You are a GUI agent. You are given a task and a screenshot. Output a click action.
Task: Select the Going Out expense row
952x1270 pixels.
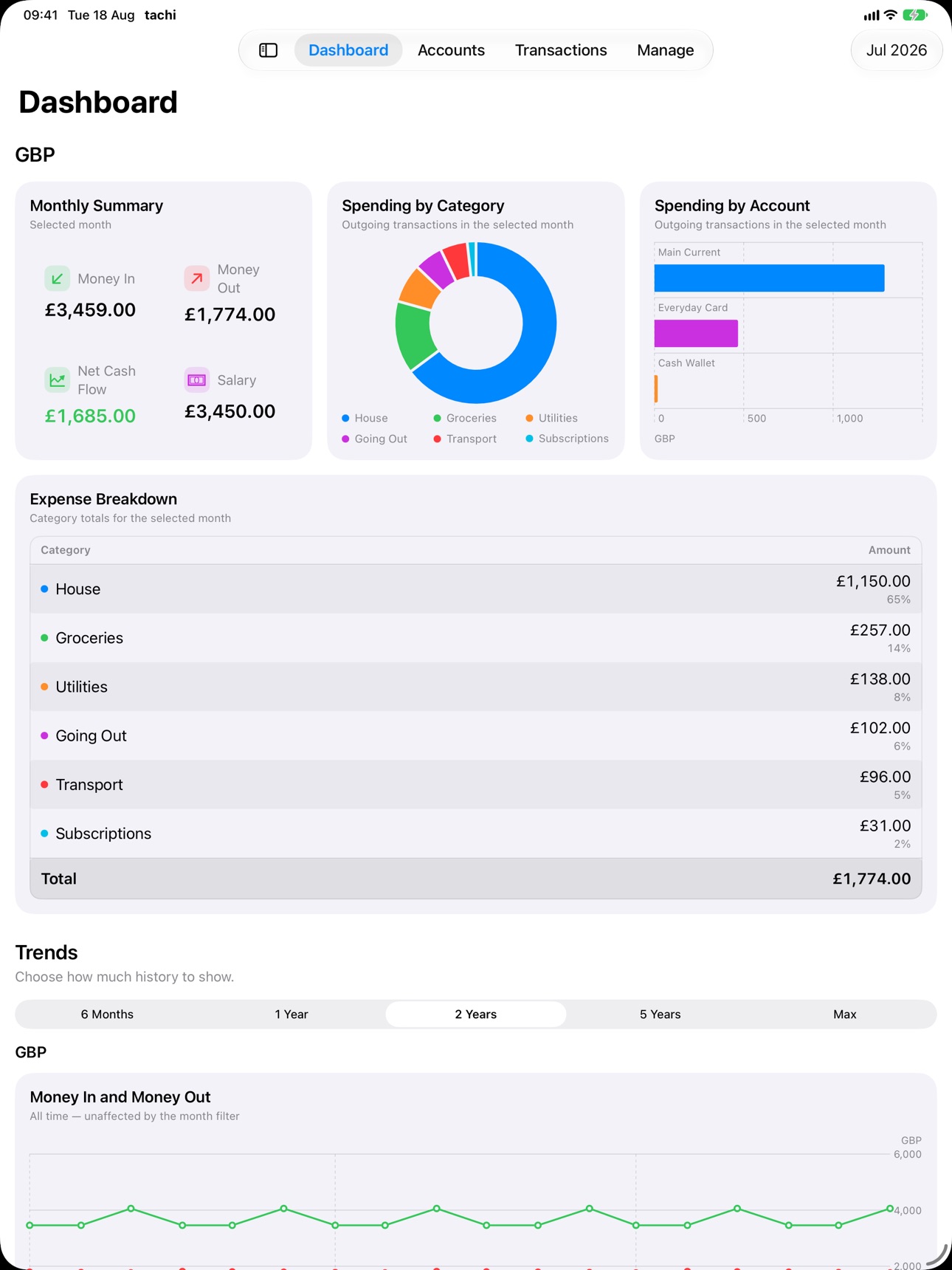point(476,735)
